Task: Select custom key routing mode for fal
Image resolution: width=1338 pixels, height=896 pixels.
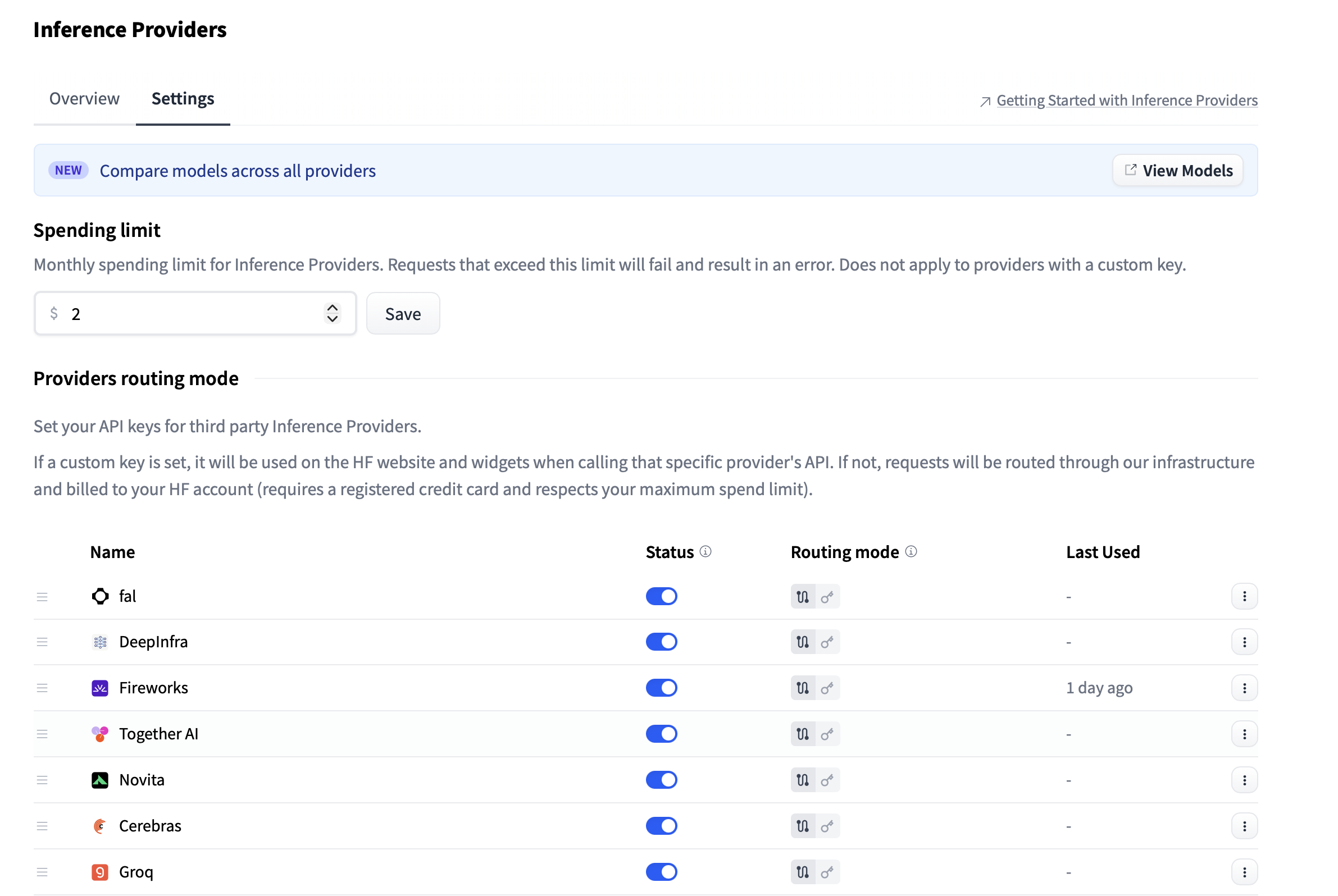Action: point(827,597)
